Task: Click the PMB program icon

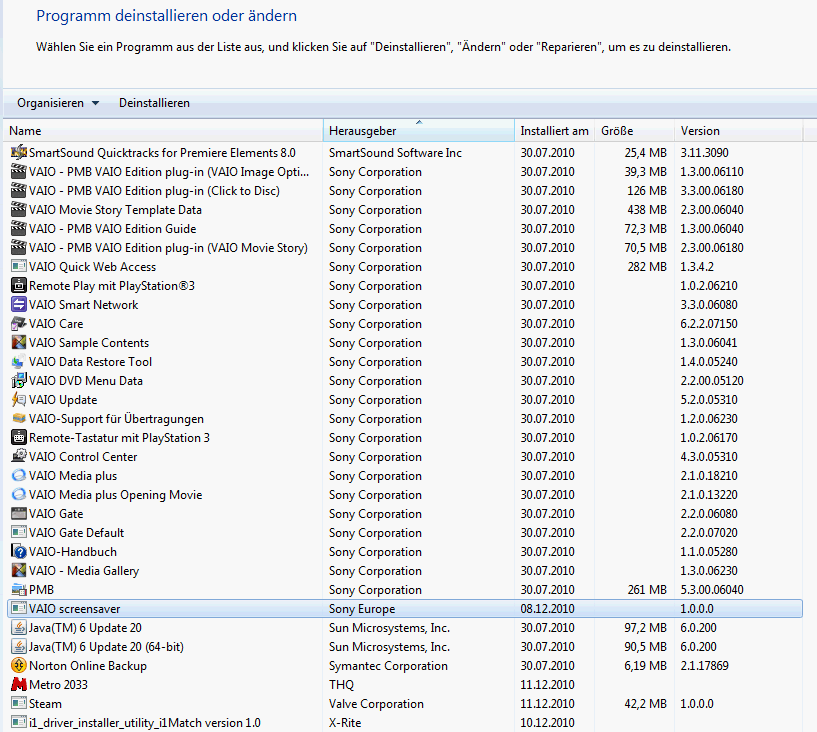Action: coord(19,590)
